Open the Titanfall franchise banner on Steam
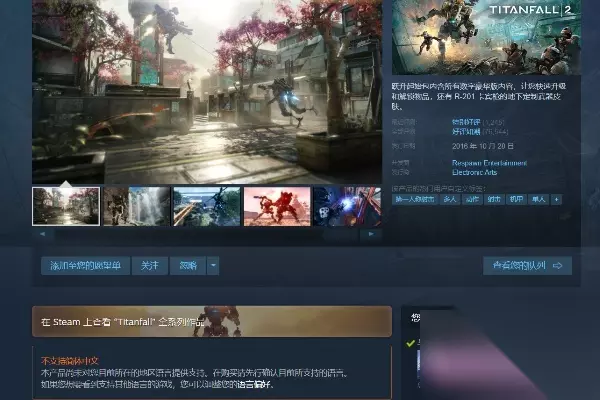The image size is (600, 400). click(x=212, y=322)
